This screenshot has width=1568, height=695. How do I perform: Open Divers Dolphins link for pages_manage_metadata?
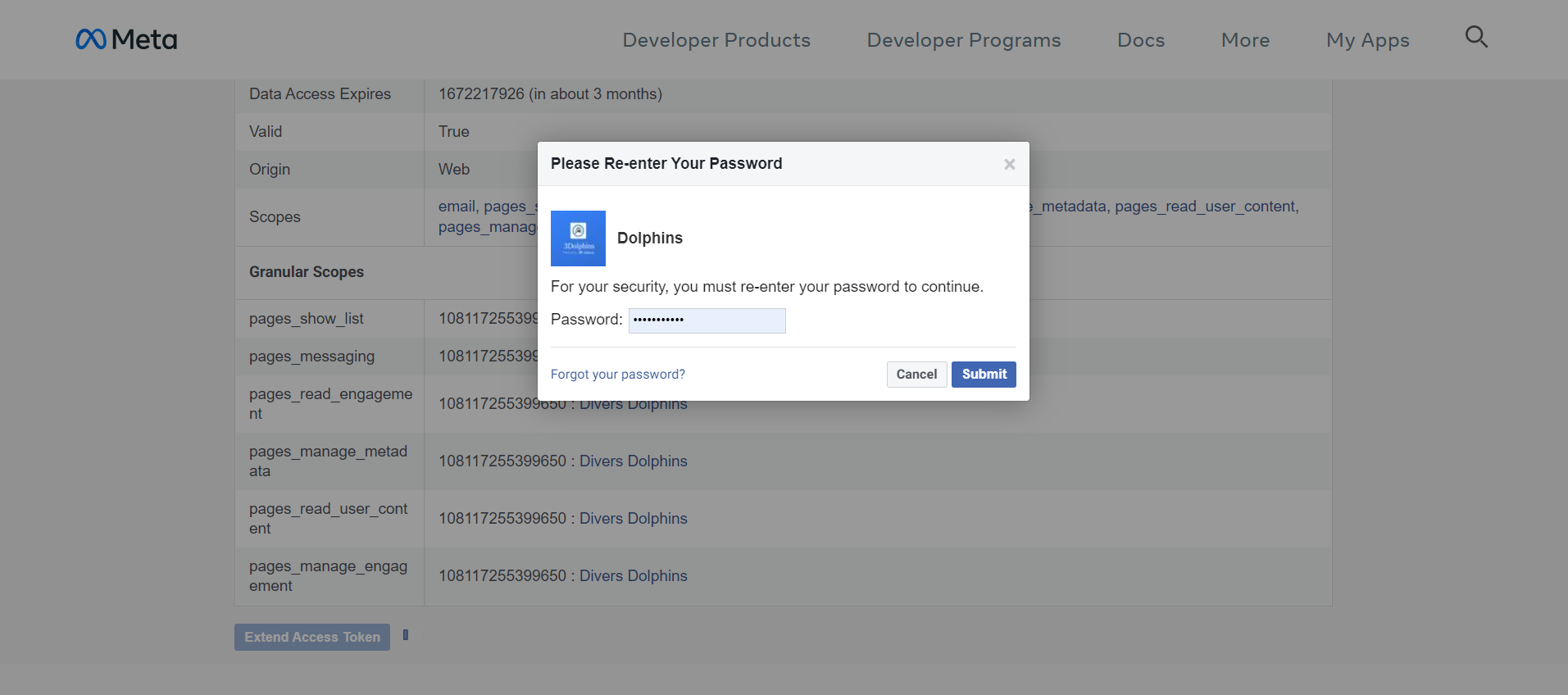[633, 461]
